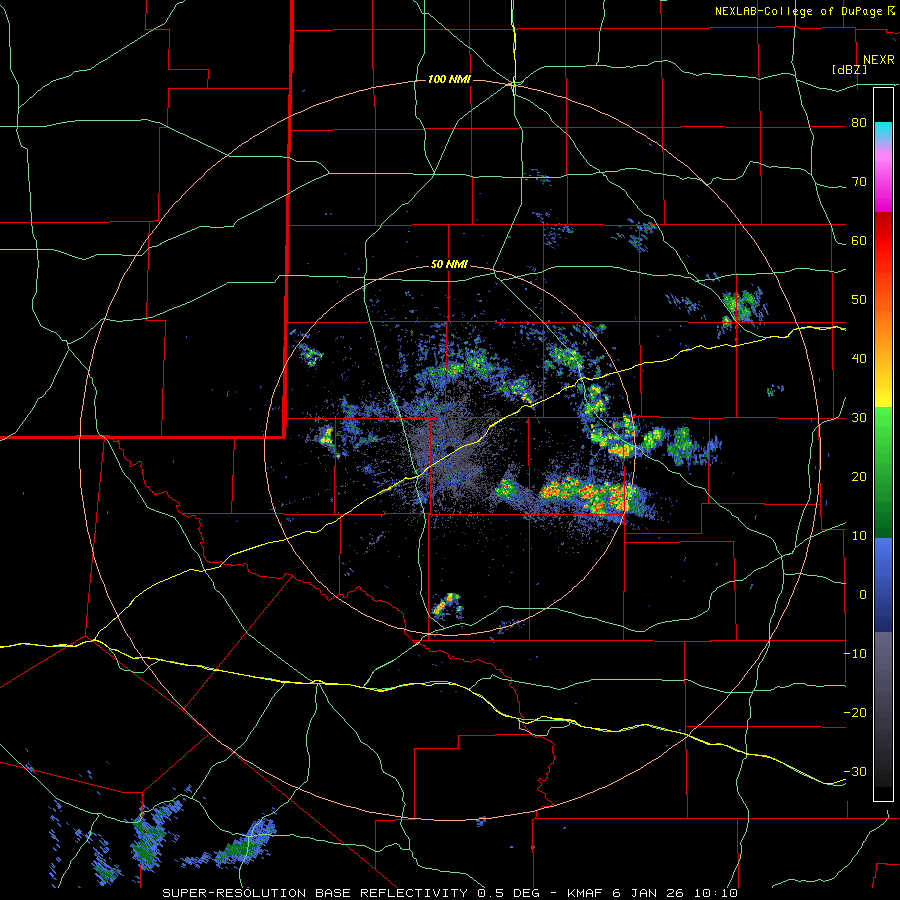Click the NEXR label near the legend
Viewport: 900px width, 900px height.
pos(879,60)
